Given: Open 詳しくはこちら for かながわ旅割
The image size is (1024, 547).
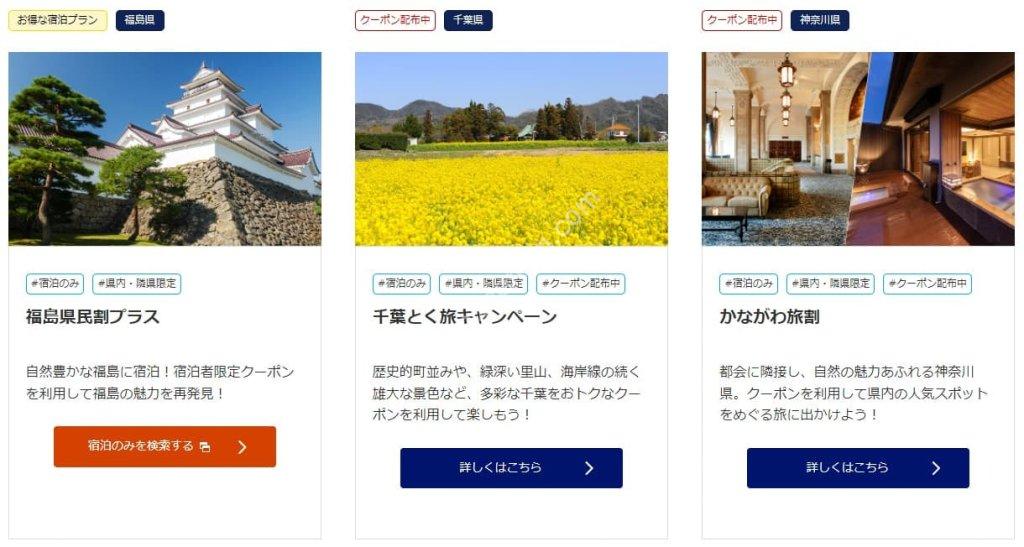Looking at the screenshot, I should (858, 468).
